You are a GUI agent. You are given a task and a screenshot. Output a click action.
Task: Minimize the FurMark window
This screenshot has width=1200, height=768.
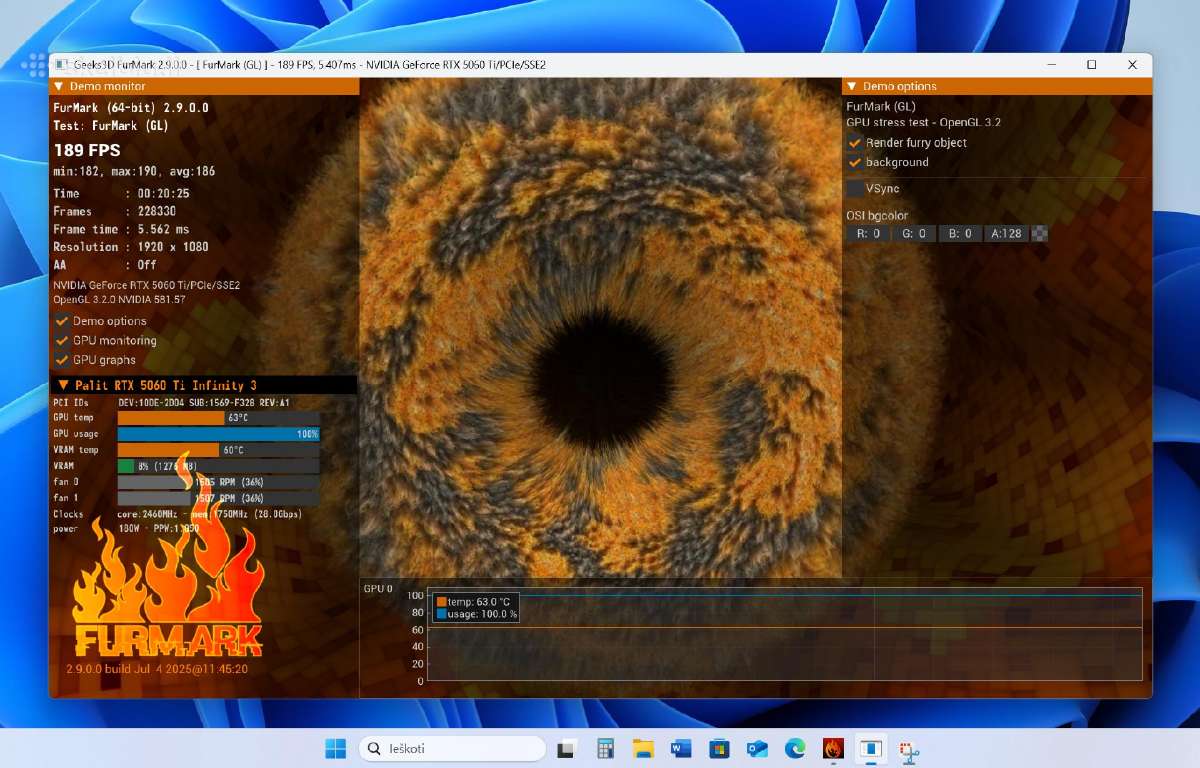[x=1051, y=64]
